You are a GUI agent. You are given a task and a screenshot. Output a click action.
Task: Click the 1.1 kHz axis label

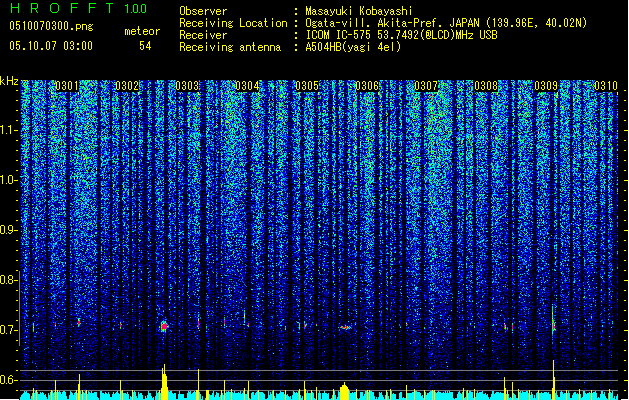9,130
